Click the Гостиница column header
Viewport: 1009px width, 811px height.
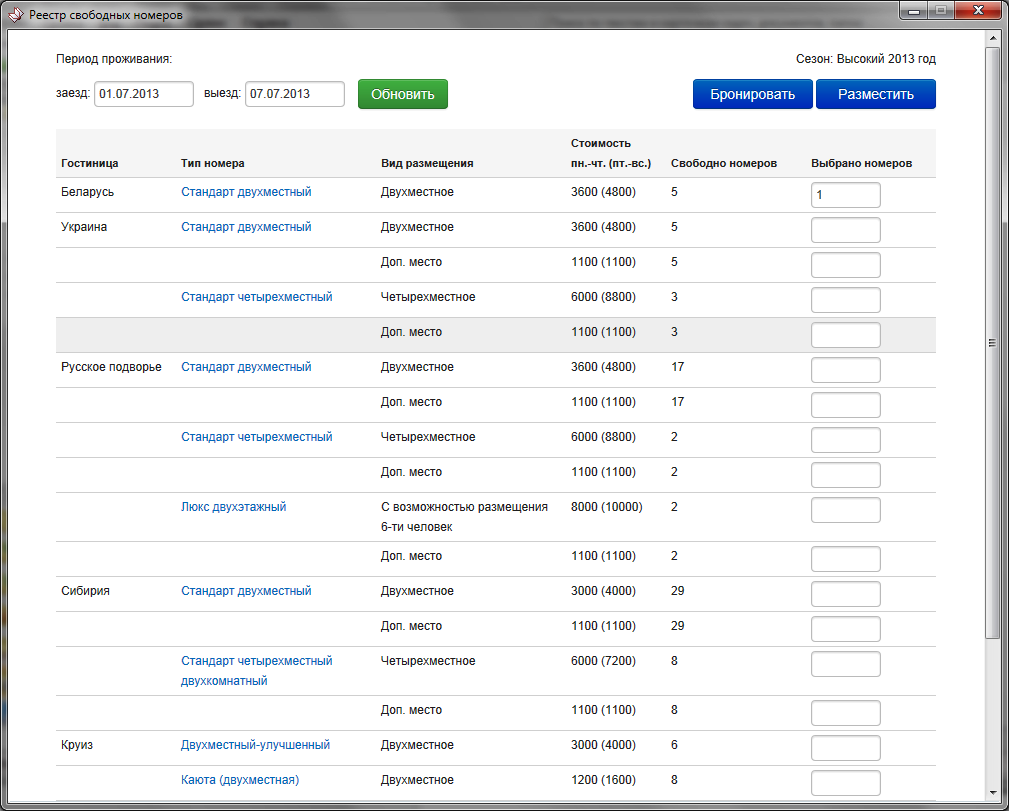coord(89,163)
